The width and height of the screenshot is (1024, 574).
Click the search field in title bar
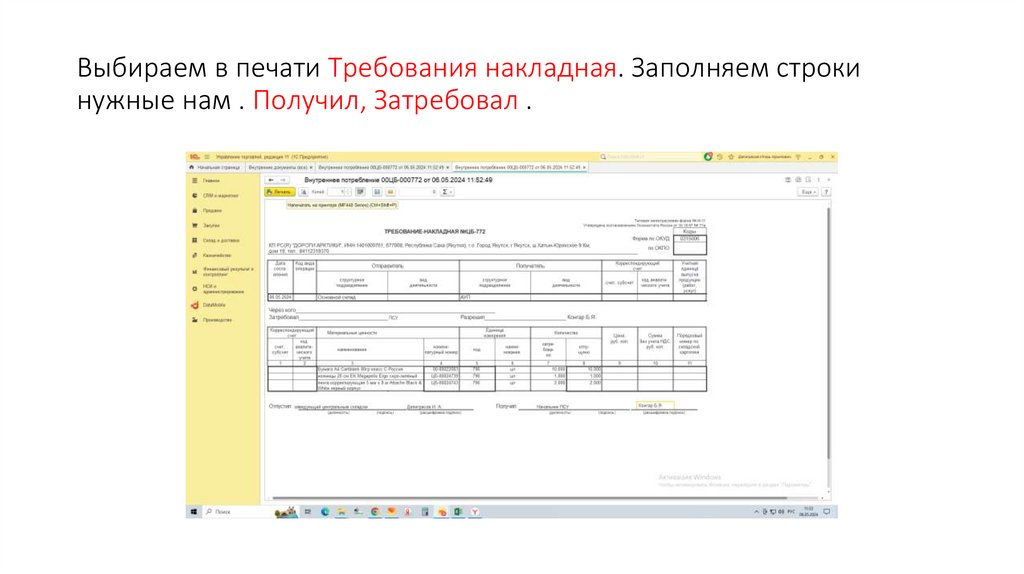650,157
